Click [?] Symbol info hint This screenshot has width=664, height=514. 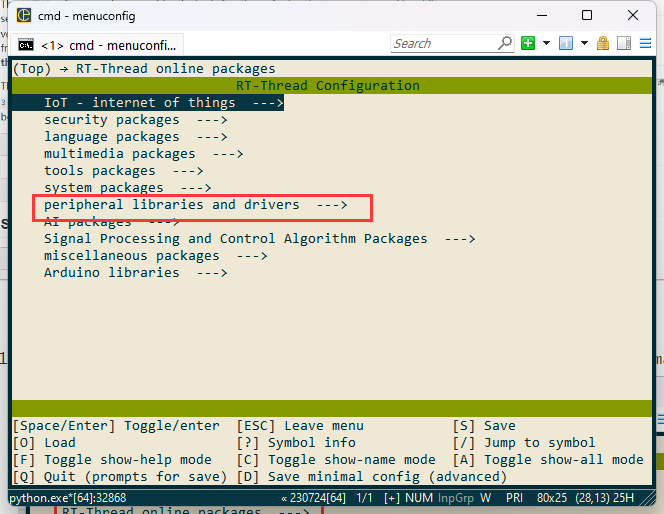point(296,443)
